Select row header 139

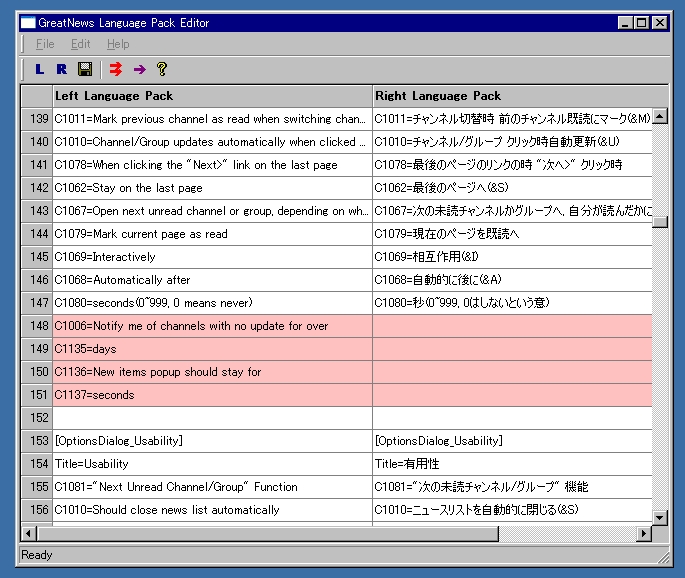(37, 119)
